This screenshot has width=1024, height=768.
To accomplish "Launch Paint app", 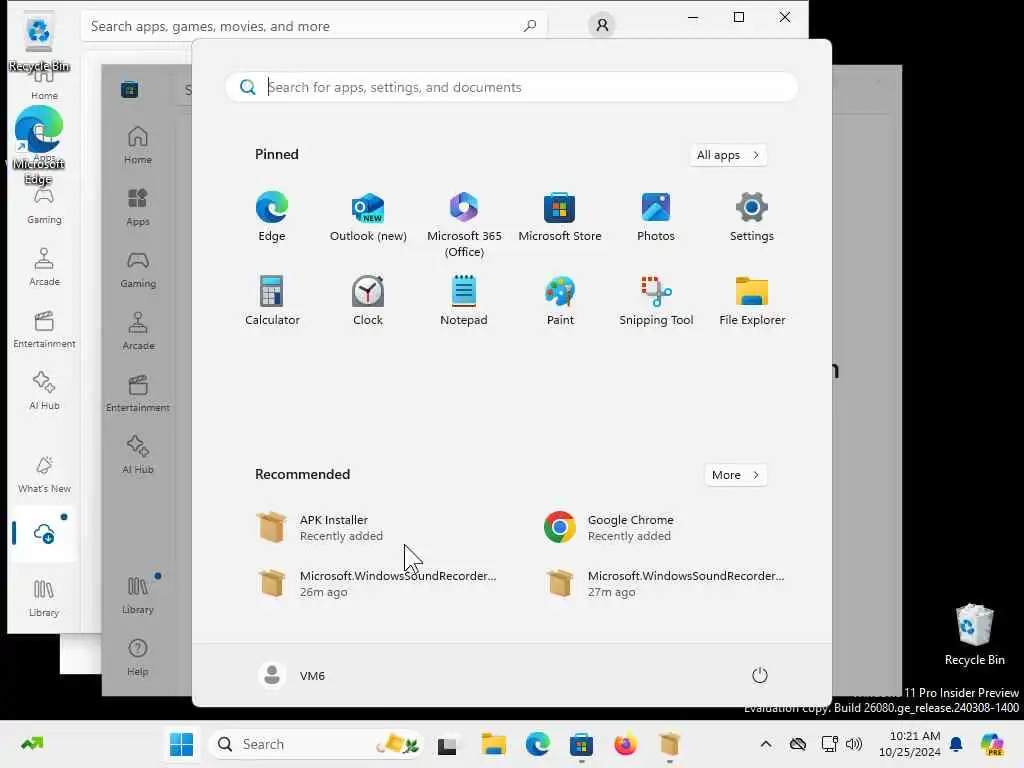I will tap(560, 300).
